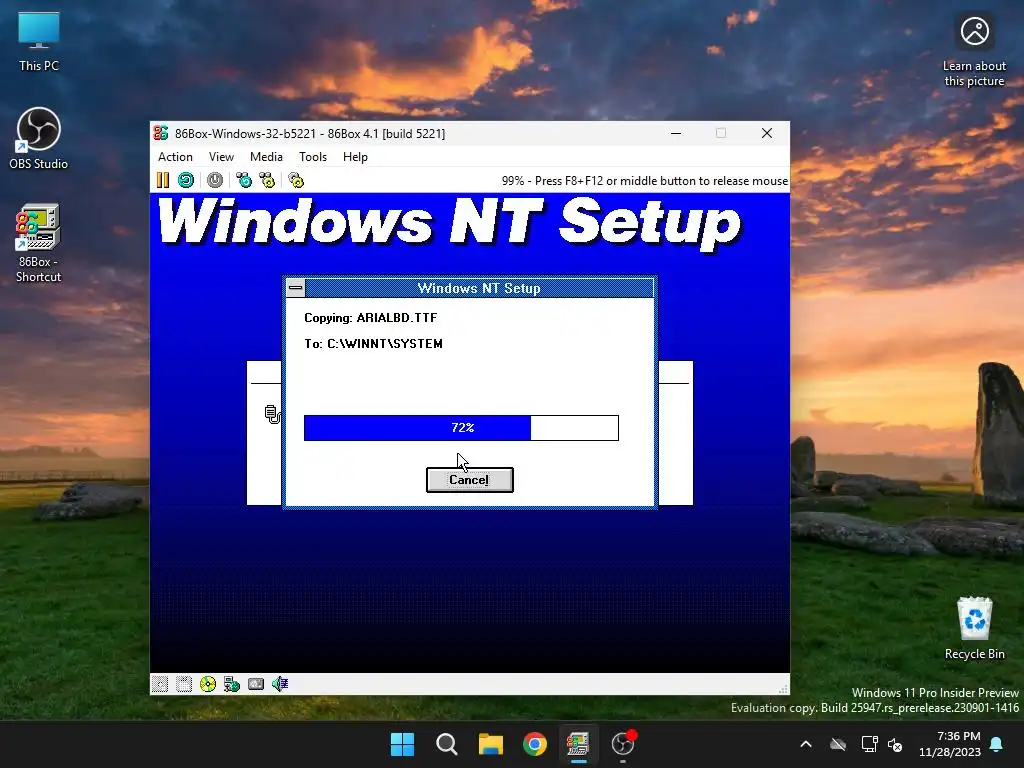Screen dimensions: 1024x768
Task: Click the hard disk status bar icon
Action: tap(256, 684)
